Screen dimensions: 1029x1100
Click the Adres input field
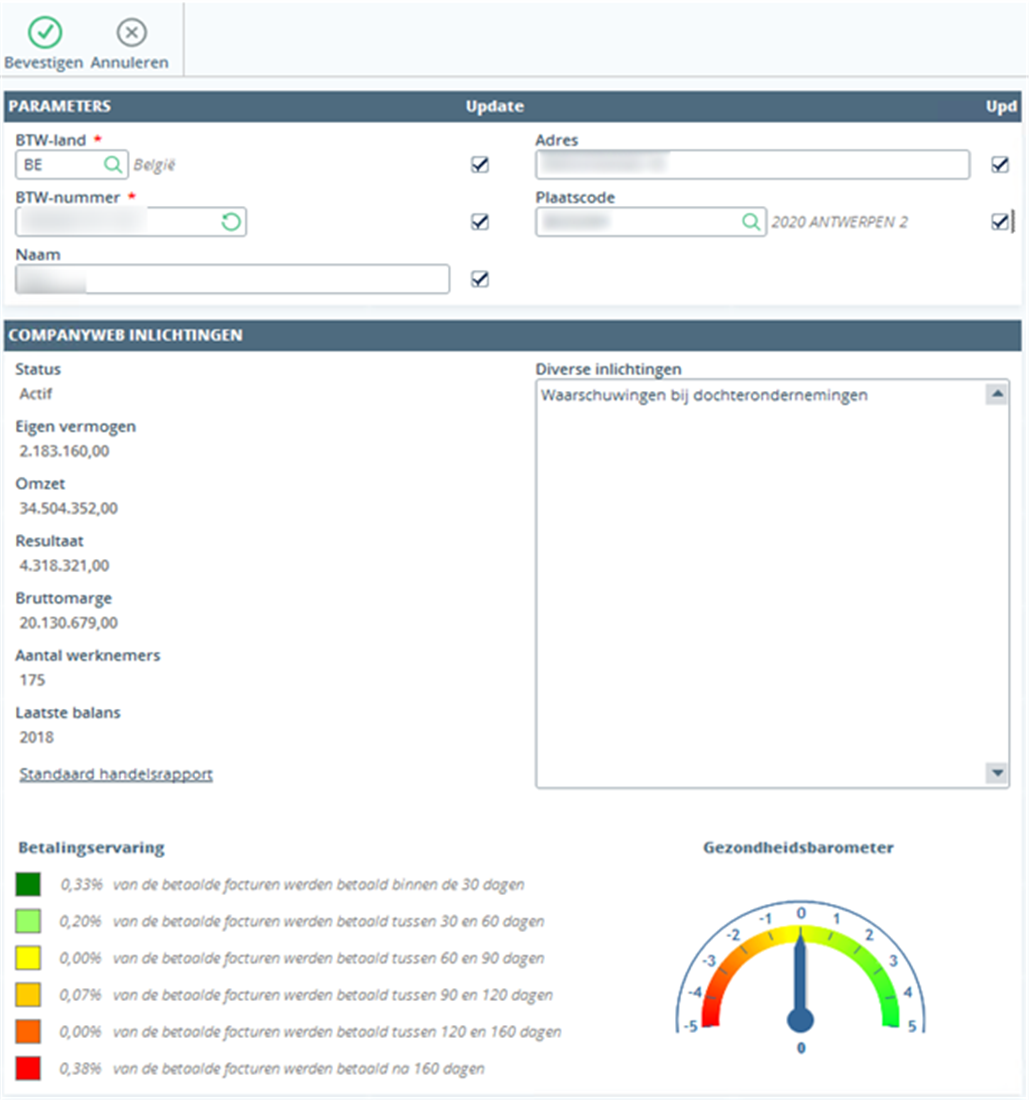point(752,164)
